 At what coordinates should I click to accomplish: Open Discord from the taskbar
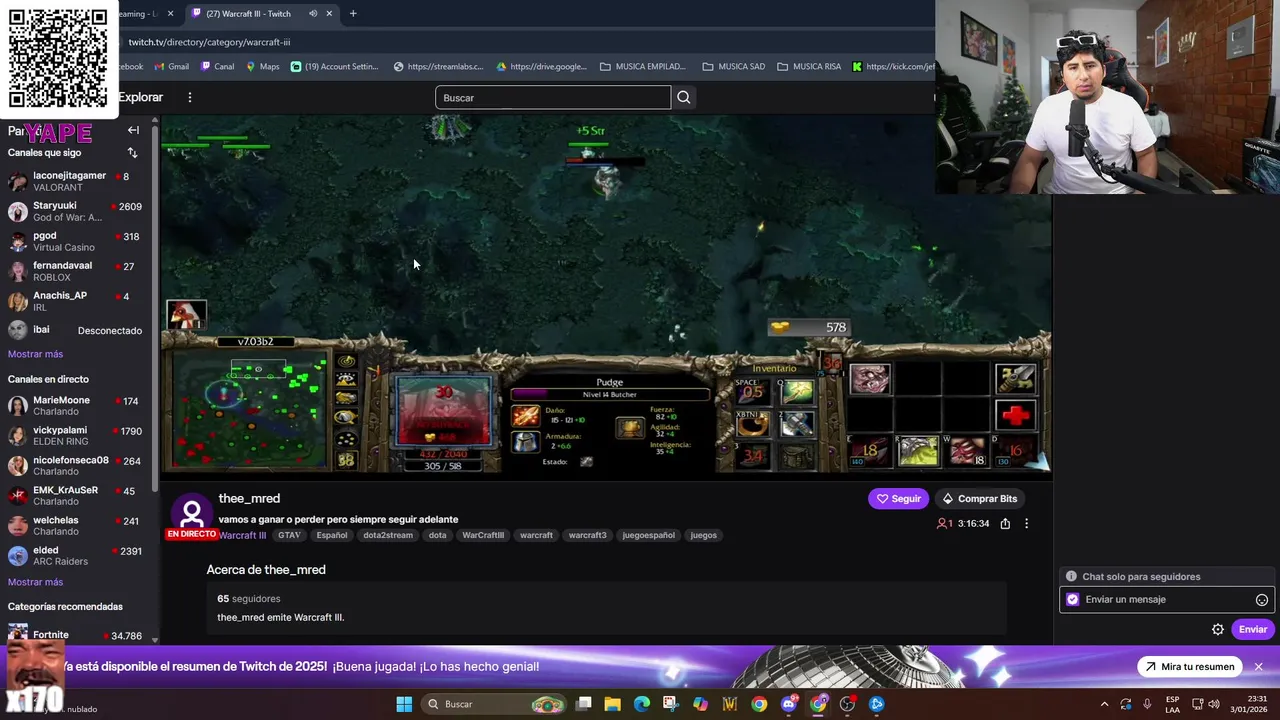coord(789,704)
